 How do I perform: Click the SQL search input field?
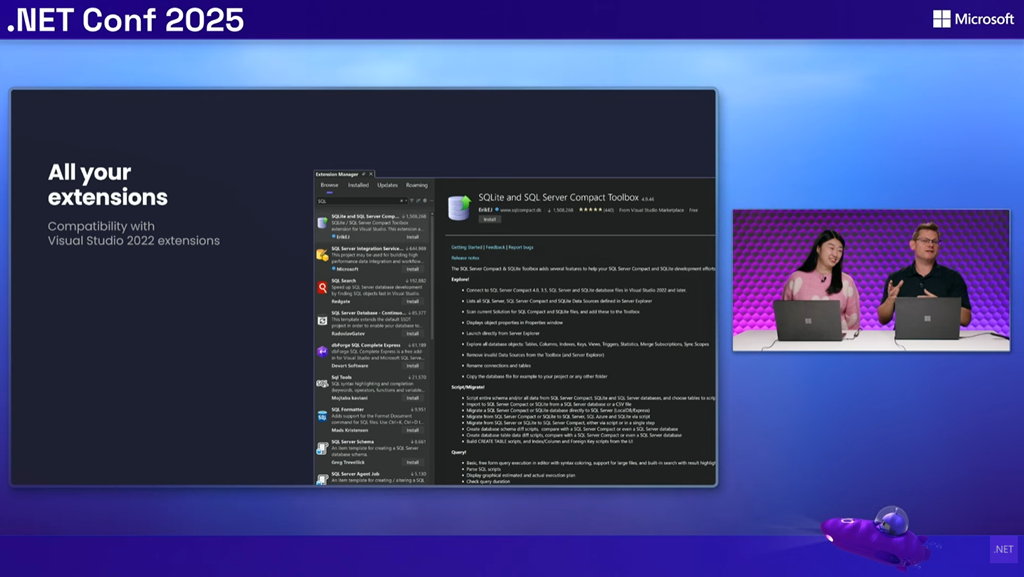point(356,201)
